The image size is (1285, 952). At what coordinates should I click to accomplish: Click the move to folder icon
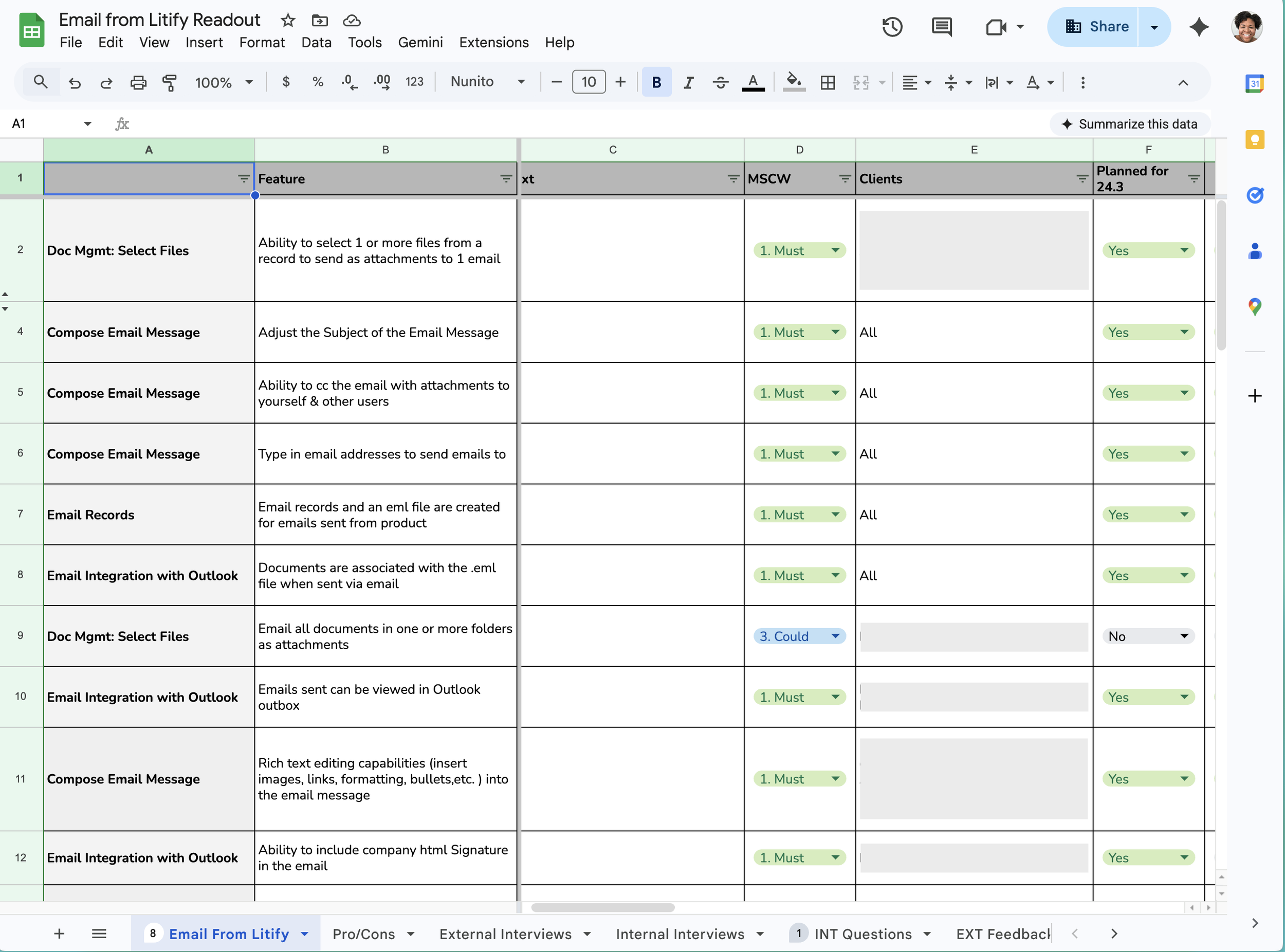pyautogui.click(x=319, y=21)
